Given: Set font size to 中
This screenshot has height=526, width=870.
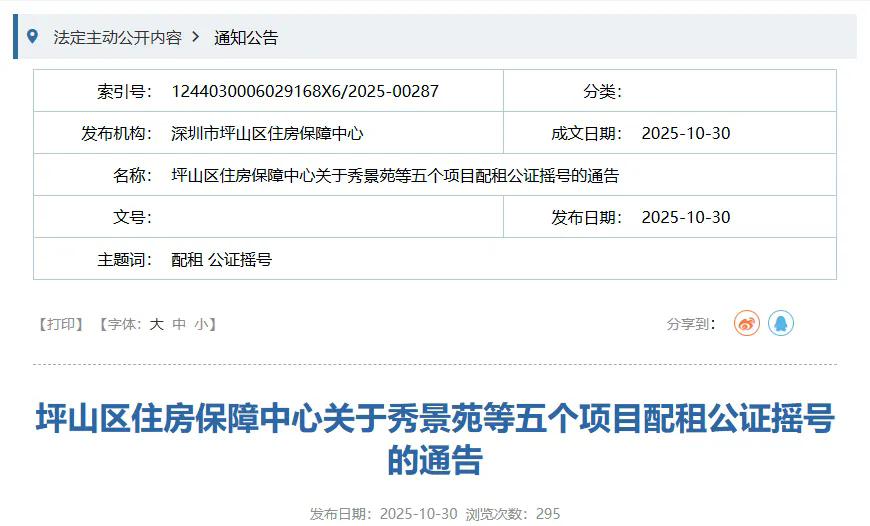Looking at the screenshot, I should click(x=179, y=324).
